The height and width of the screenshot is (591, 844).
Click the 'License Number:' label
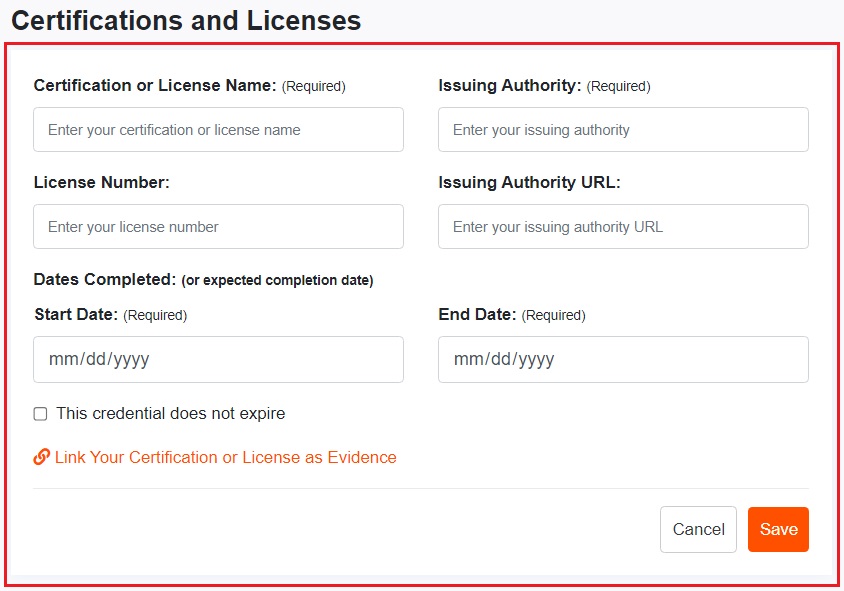coord(102,183)
